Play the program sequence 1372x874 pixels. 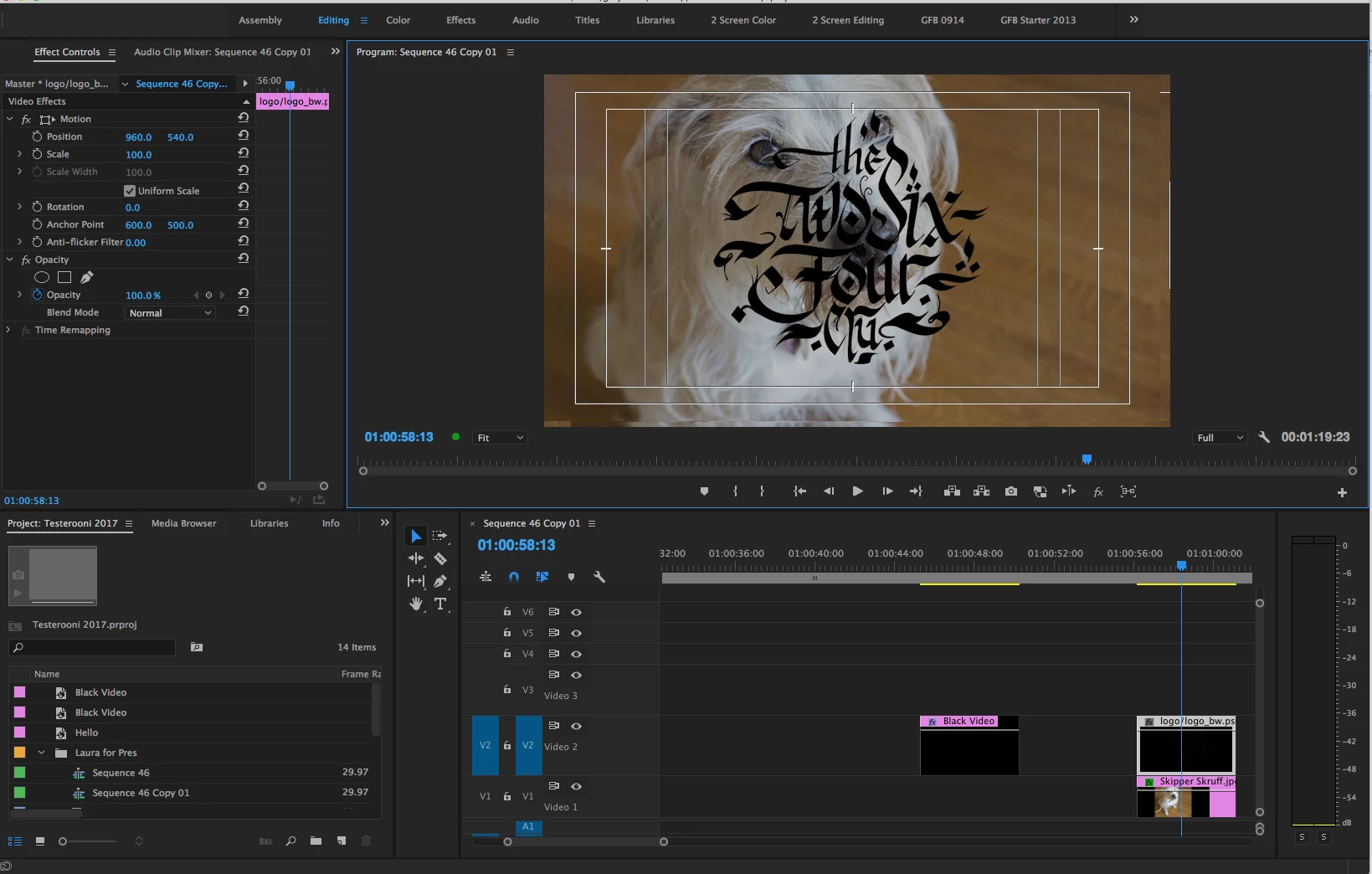coord(857,491)
